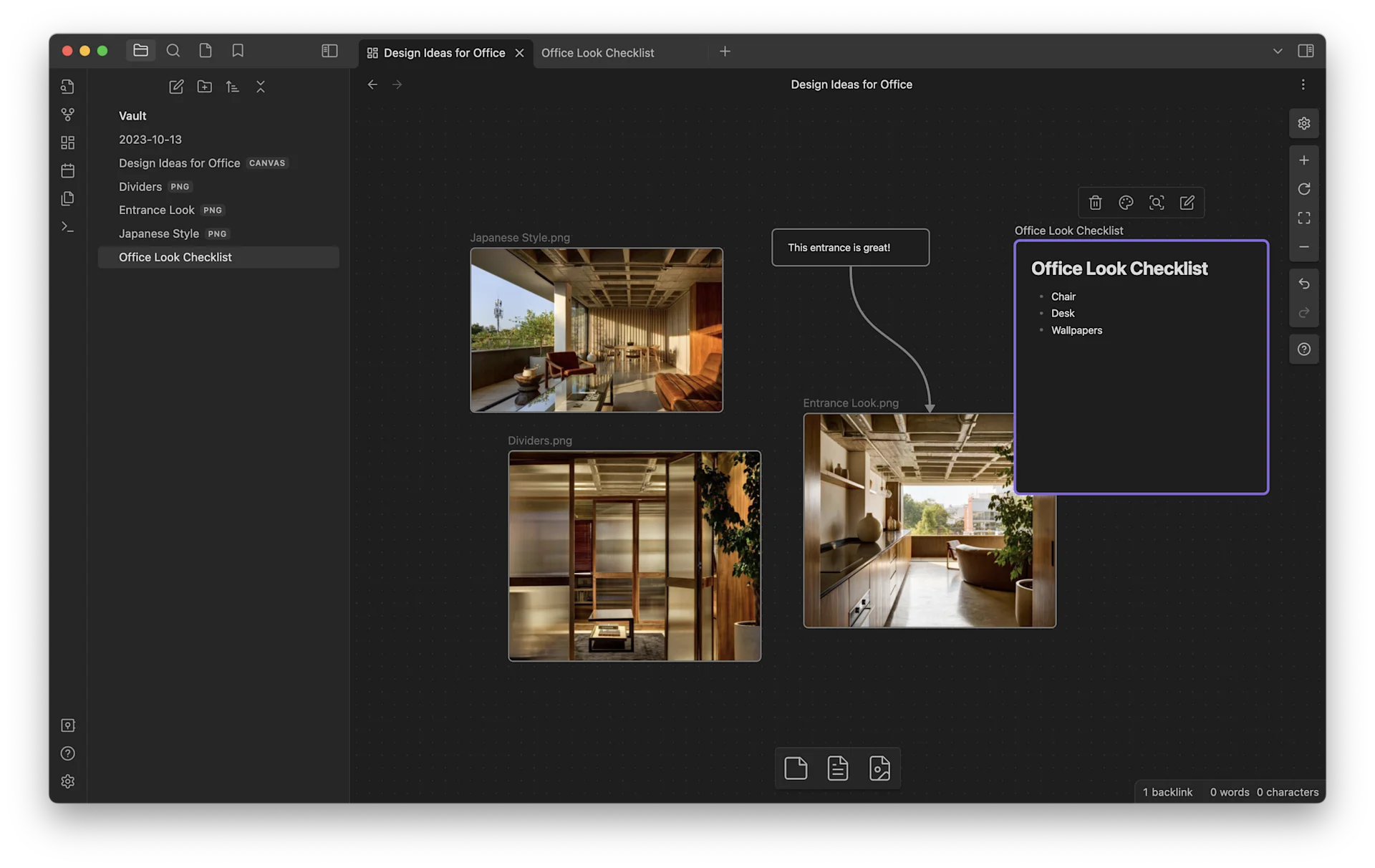Toggle the right sidebar panel
The width and height of the screenshot is (1375, 868).
[1305, 51]
